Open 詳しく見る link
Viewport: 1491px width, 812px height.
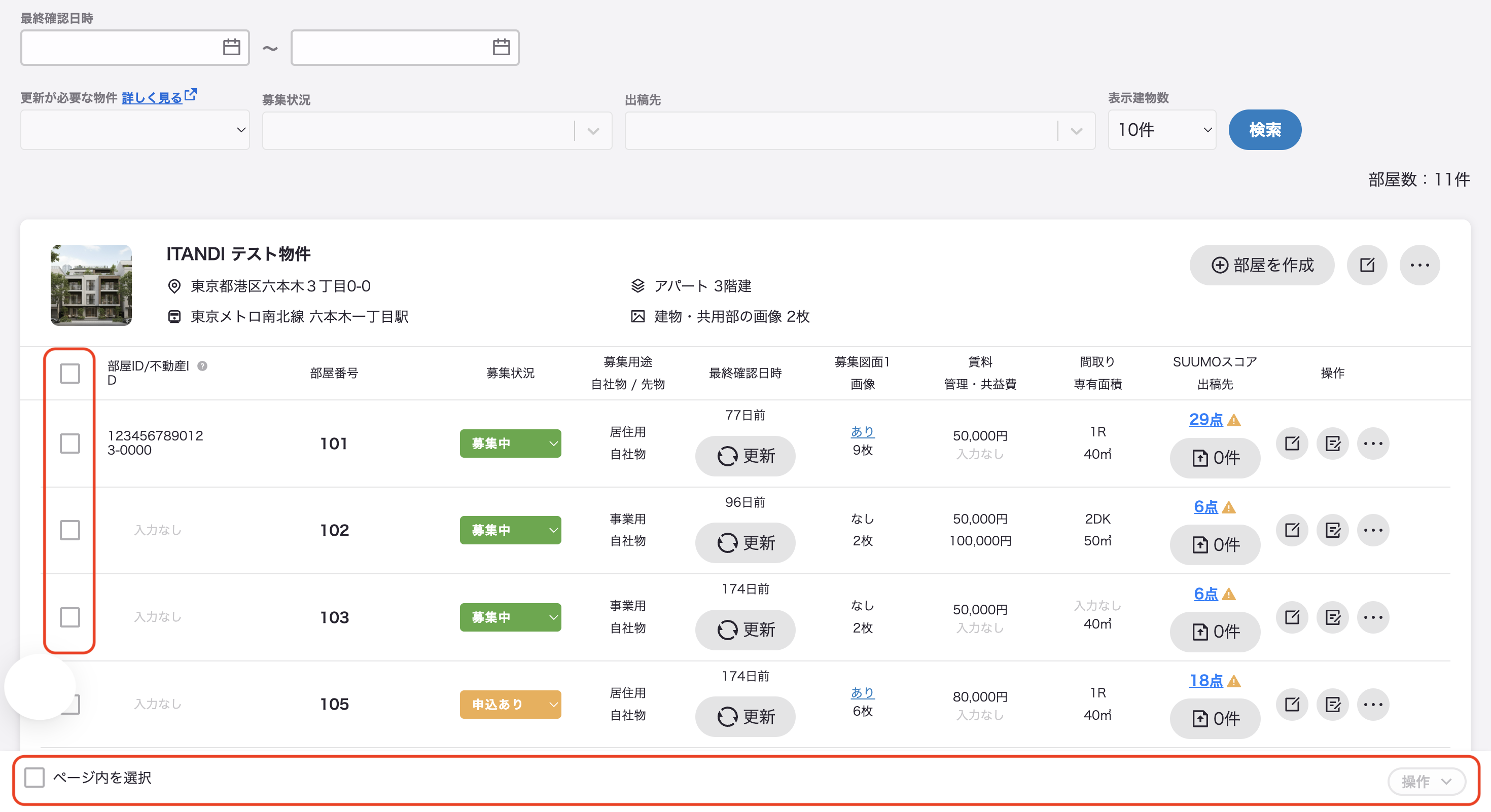(152, 98)
